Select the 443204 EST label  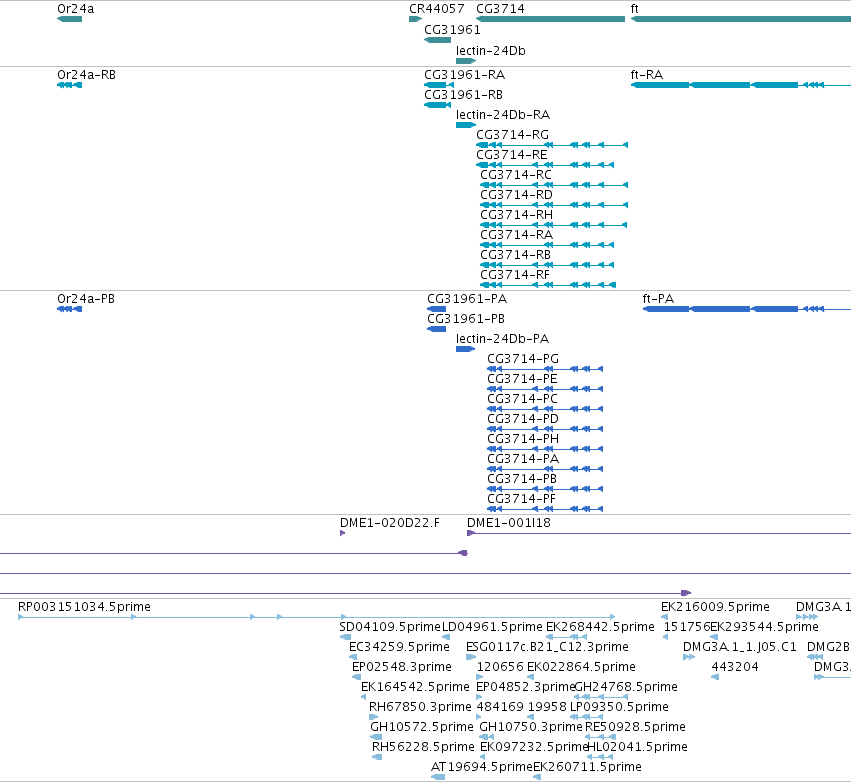[735, 667]
